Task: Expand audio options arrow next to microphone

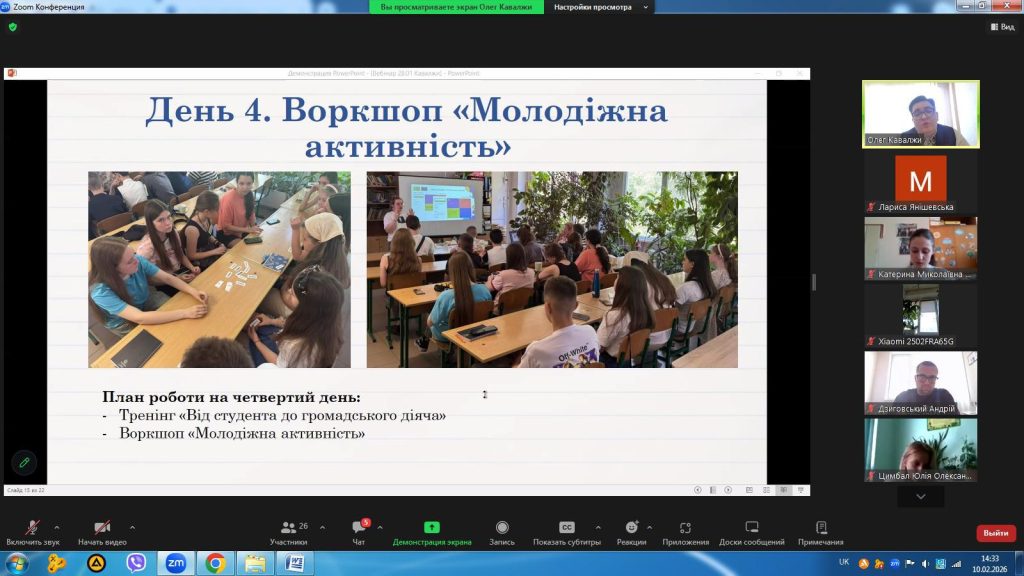Action: [x=56, y=527]
